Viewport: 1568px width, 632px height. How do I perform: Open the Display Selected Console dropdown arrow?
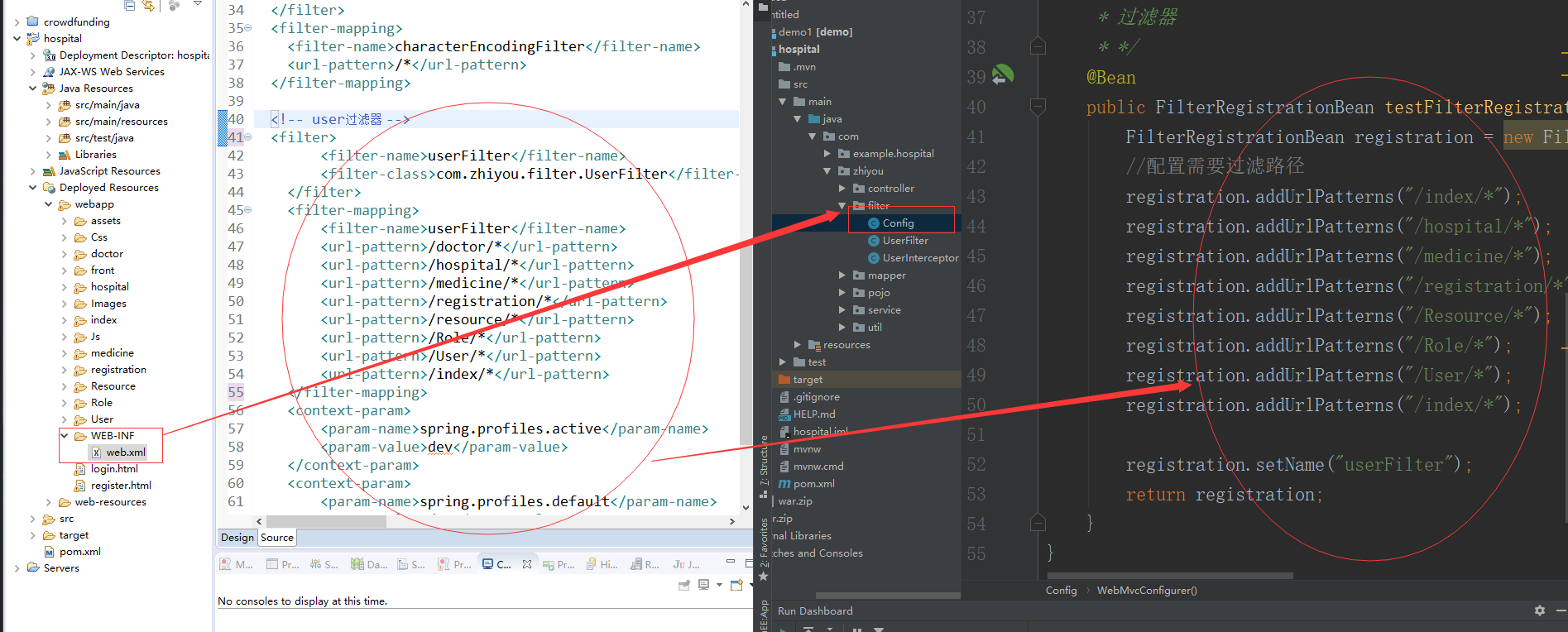click(x=719, y=585)
